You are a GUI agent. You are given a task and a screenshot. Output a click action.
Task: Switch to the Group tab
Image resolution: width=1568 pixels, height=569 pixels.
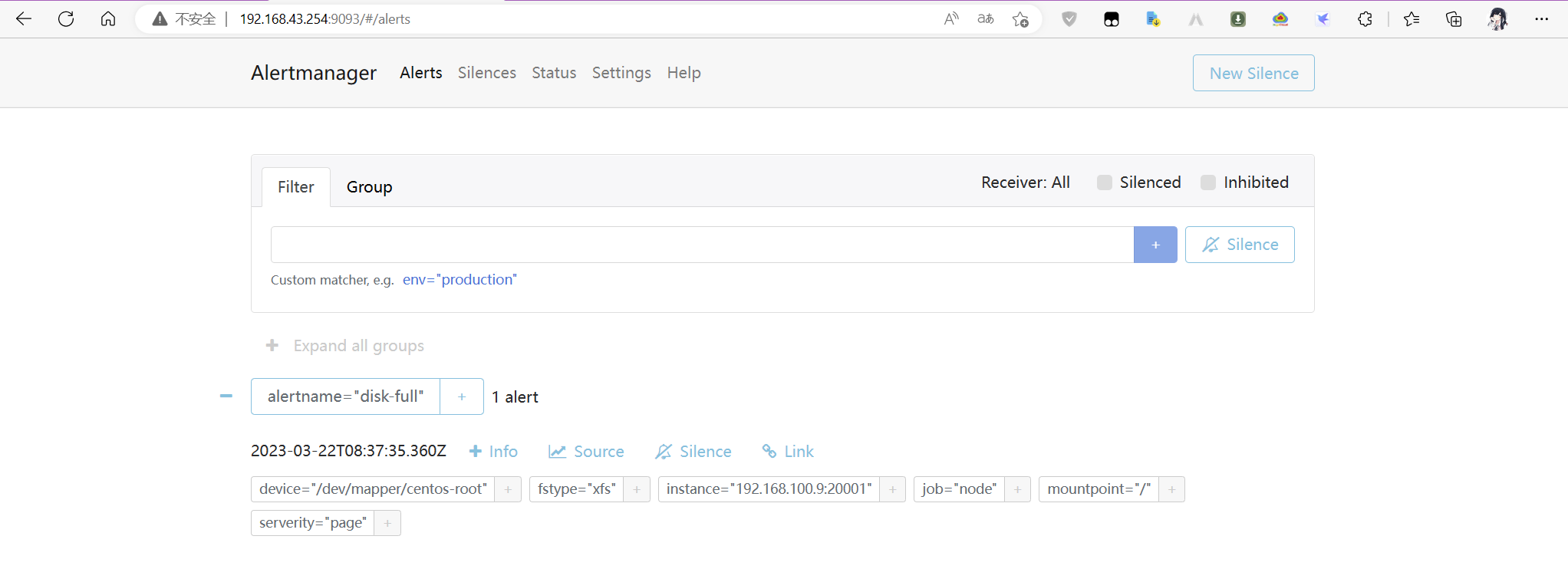pos(369,187)
